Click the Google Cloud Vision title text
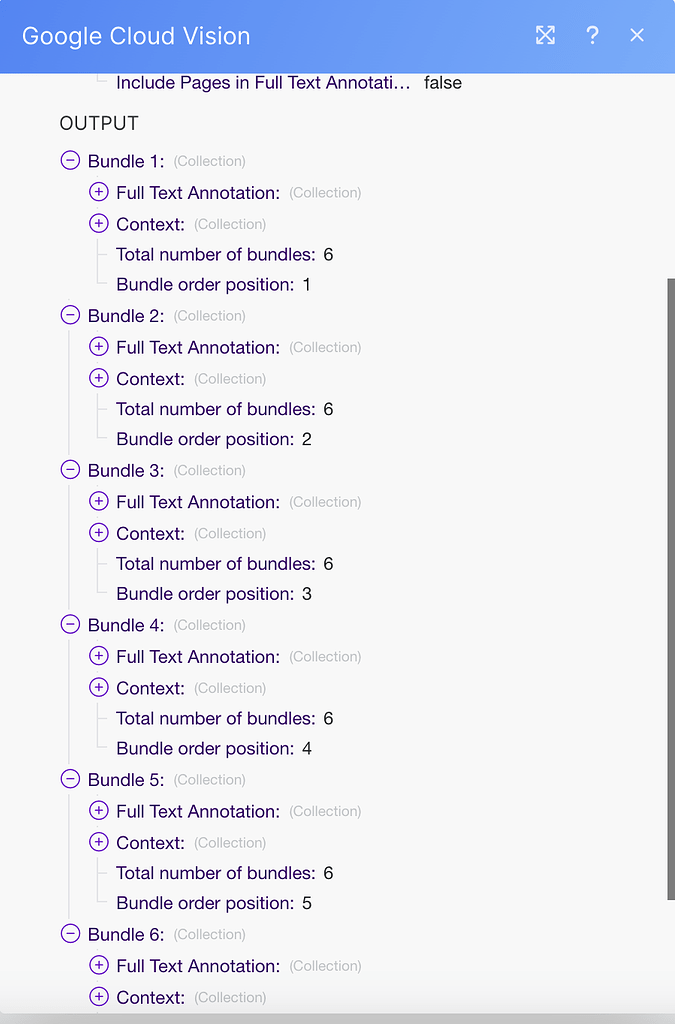 136,35
